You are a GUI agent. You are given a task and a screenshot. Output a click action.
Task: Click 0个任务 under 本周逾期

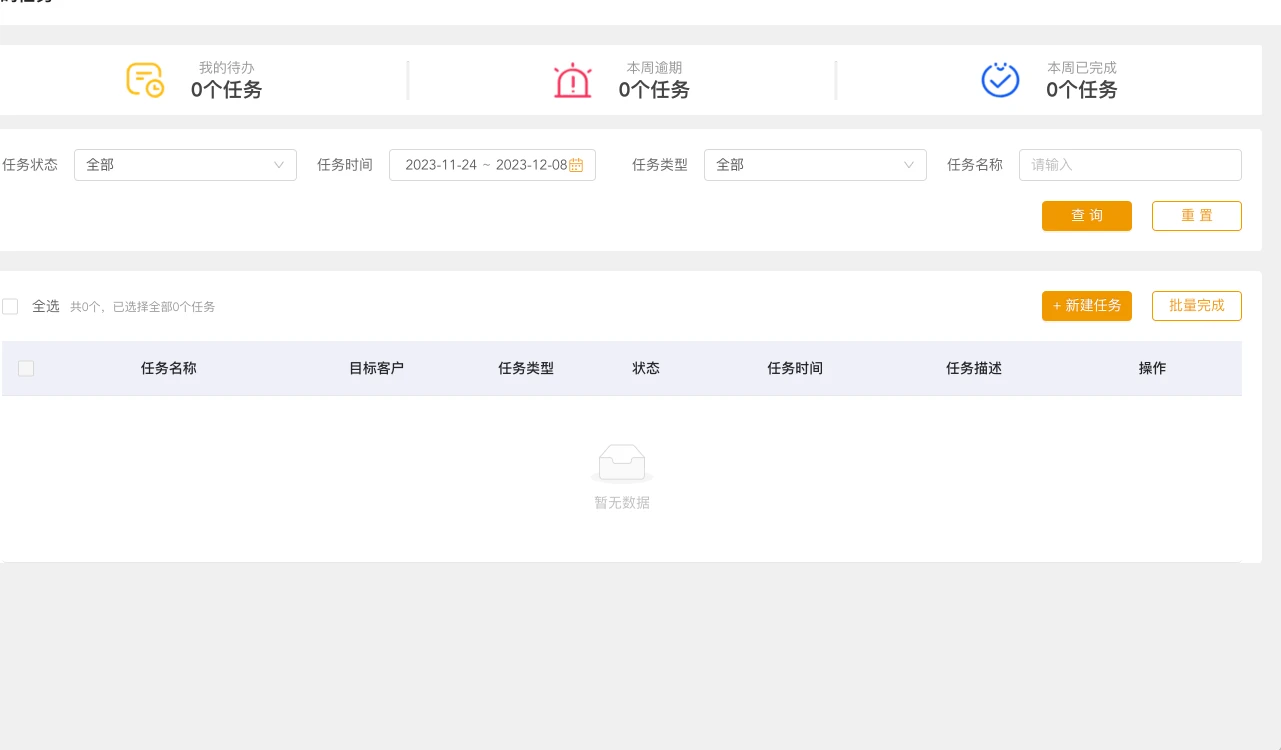tap(654, 90)
